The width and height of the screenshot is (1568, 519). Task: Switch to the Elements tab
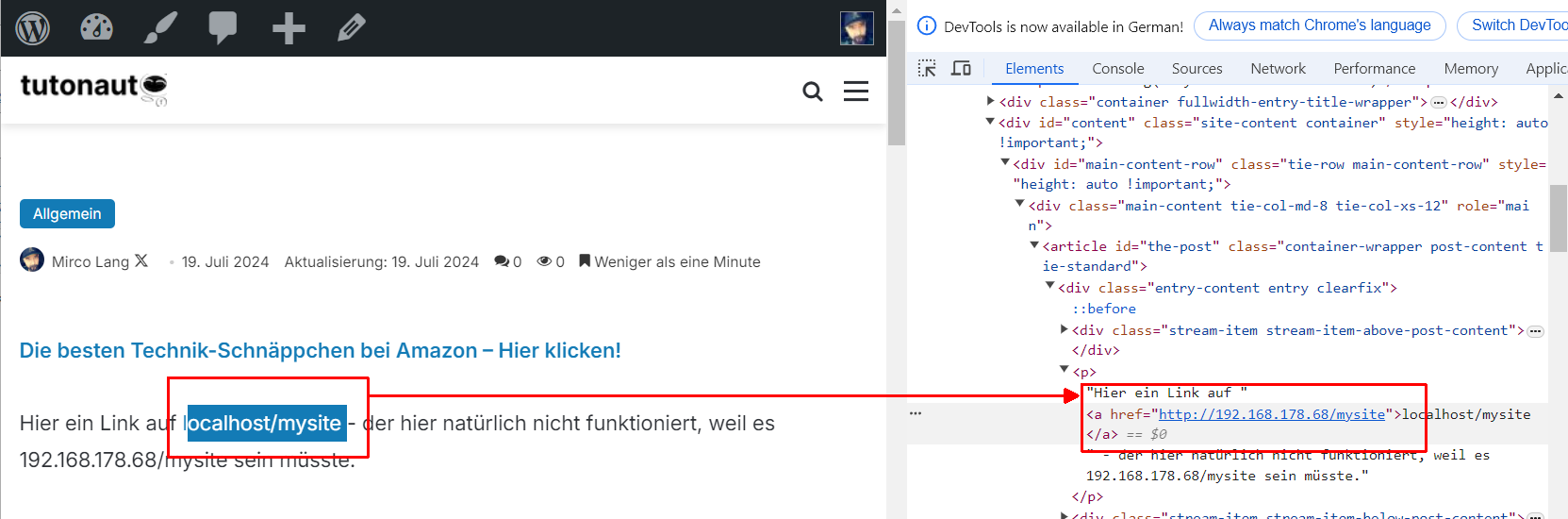click(x=1034, y=69)
